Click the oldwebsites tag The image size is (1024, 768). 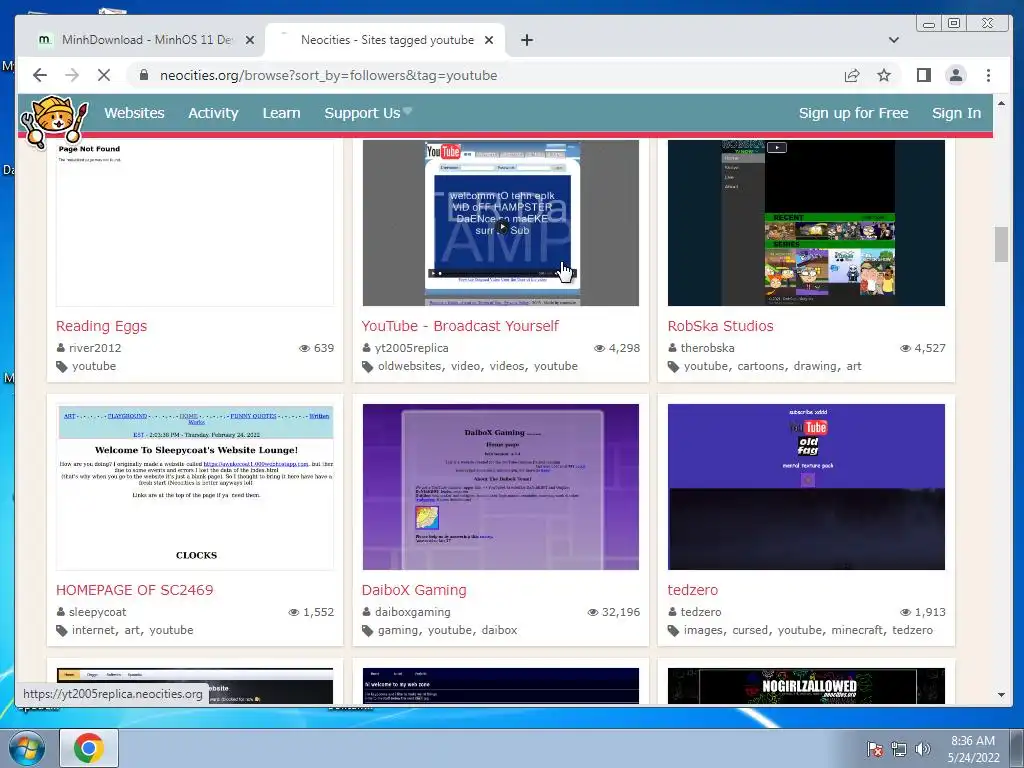tap(409, 366)
